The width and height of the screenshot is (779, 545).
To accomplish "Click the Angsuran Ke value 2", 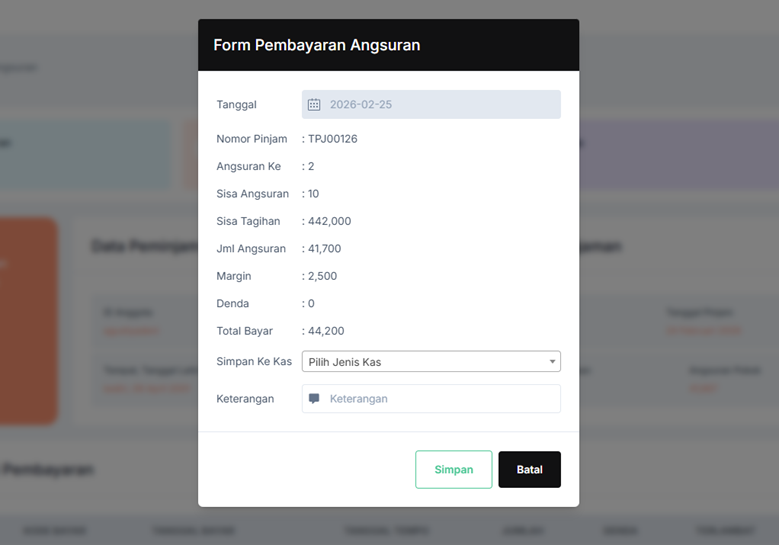I will (311, 166).
